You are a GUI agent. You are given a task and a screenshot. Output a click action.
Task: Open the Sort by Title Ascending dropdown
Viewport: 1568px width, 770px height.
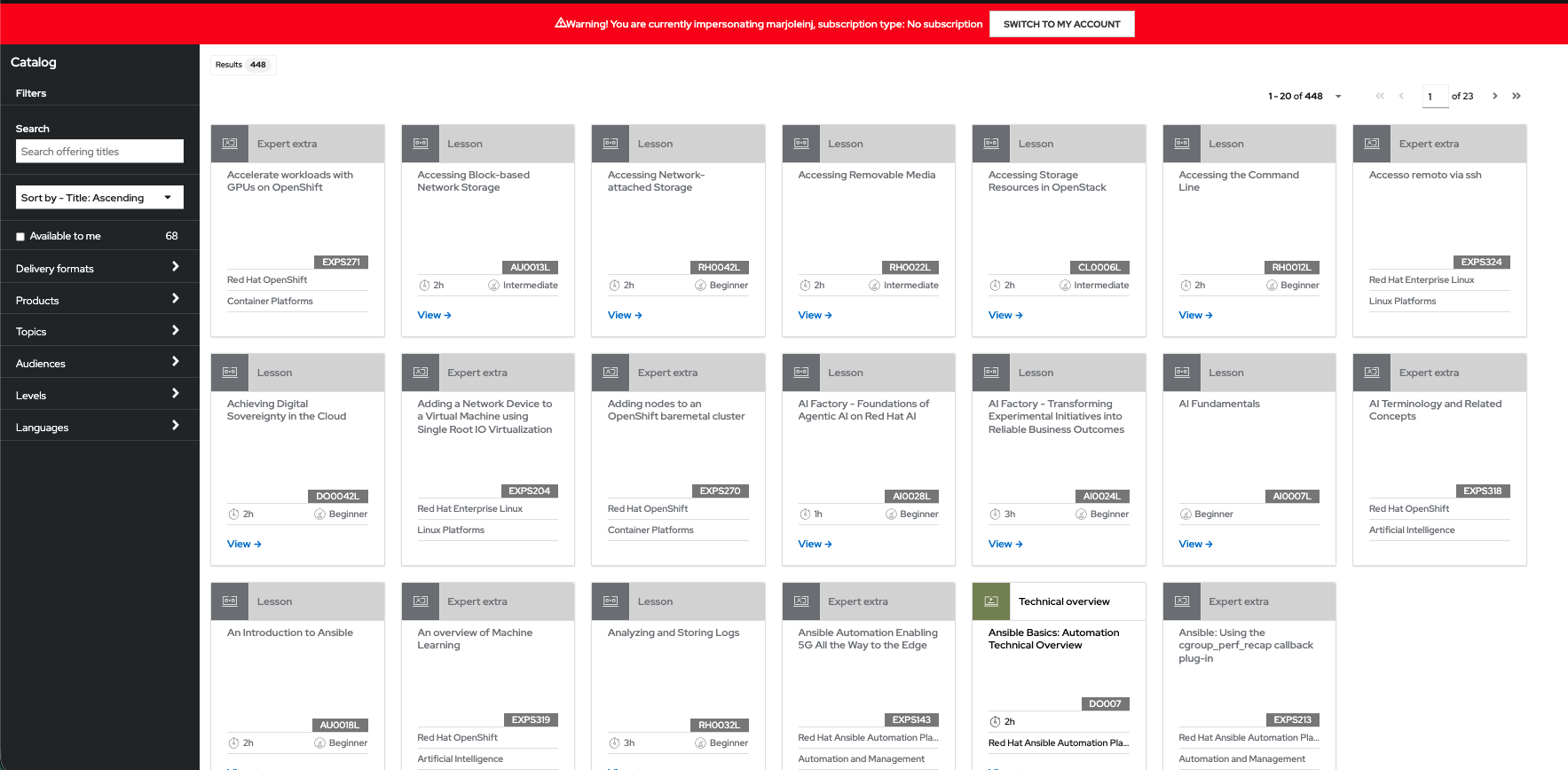coord(99,198)
